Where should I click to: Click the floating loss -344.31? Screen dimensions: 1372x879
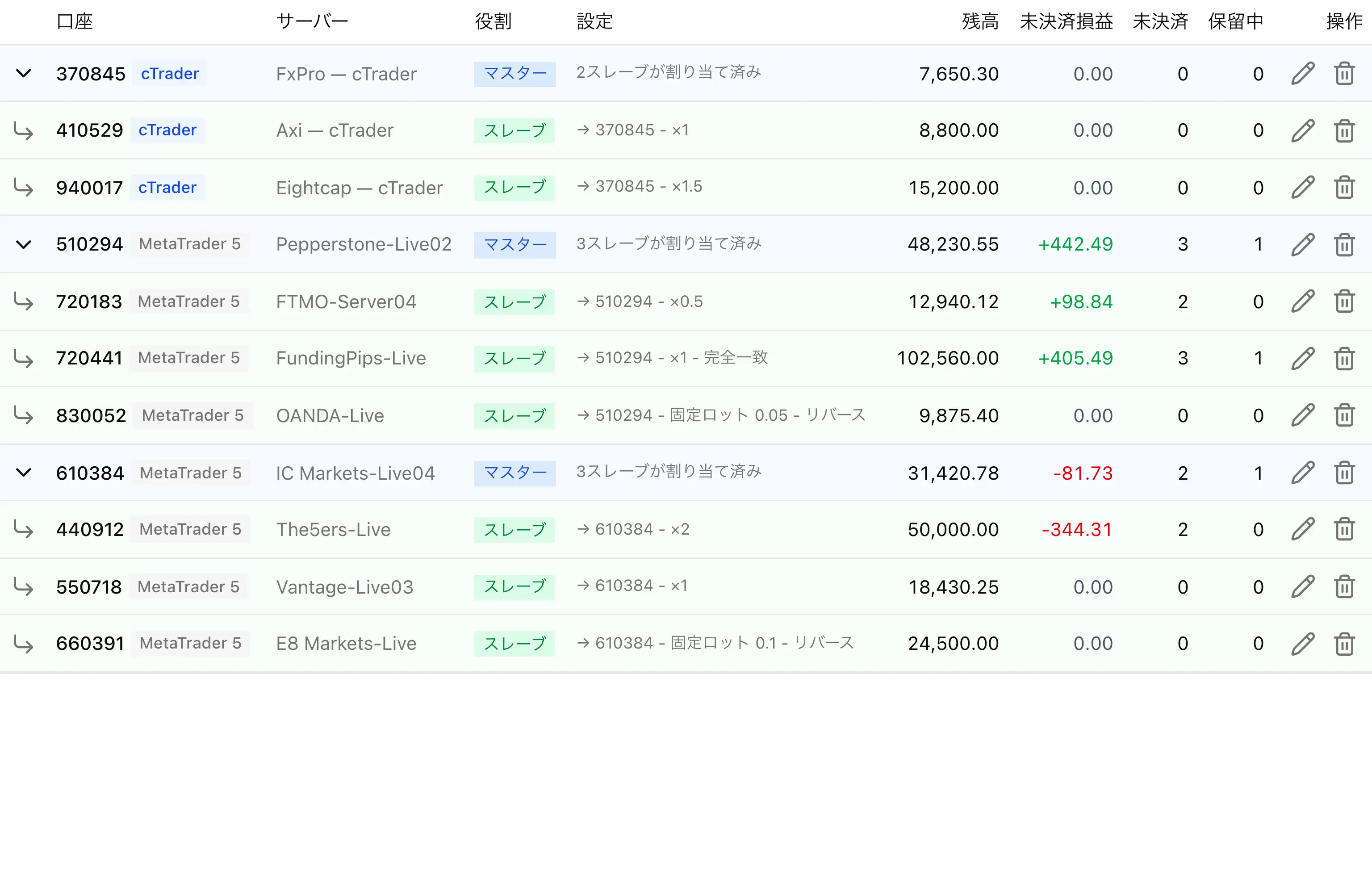(x=1077, y=530)
